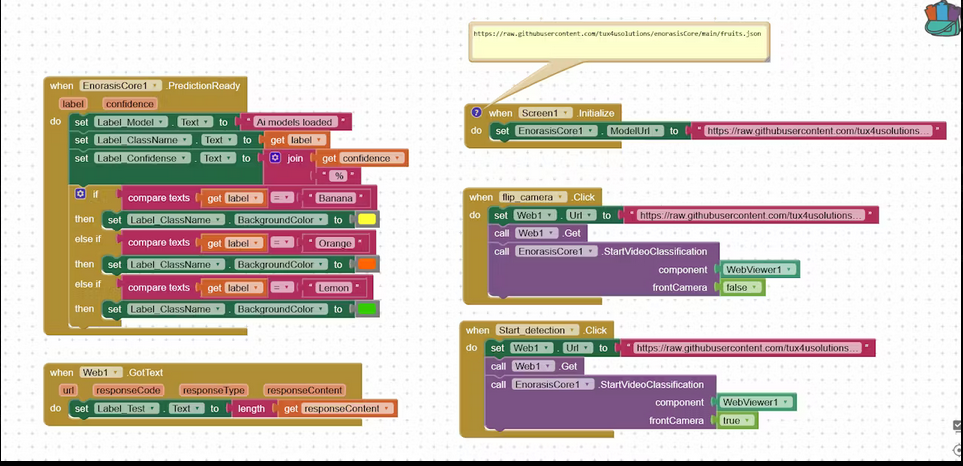Screen dimensions: 963x466
Task: Select the "compare texts" block for Orange
Action: point(158,243)
